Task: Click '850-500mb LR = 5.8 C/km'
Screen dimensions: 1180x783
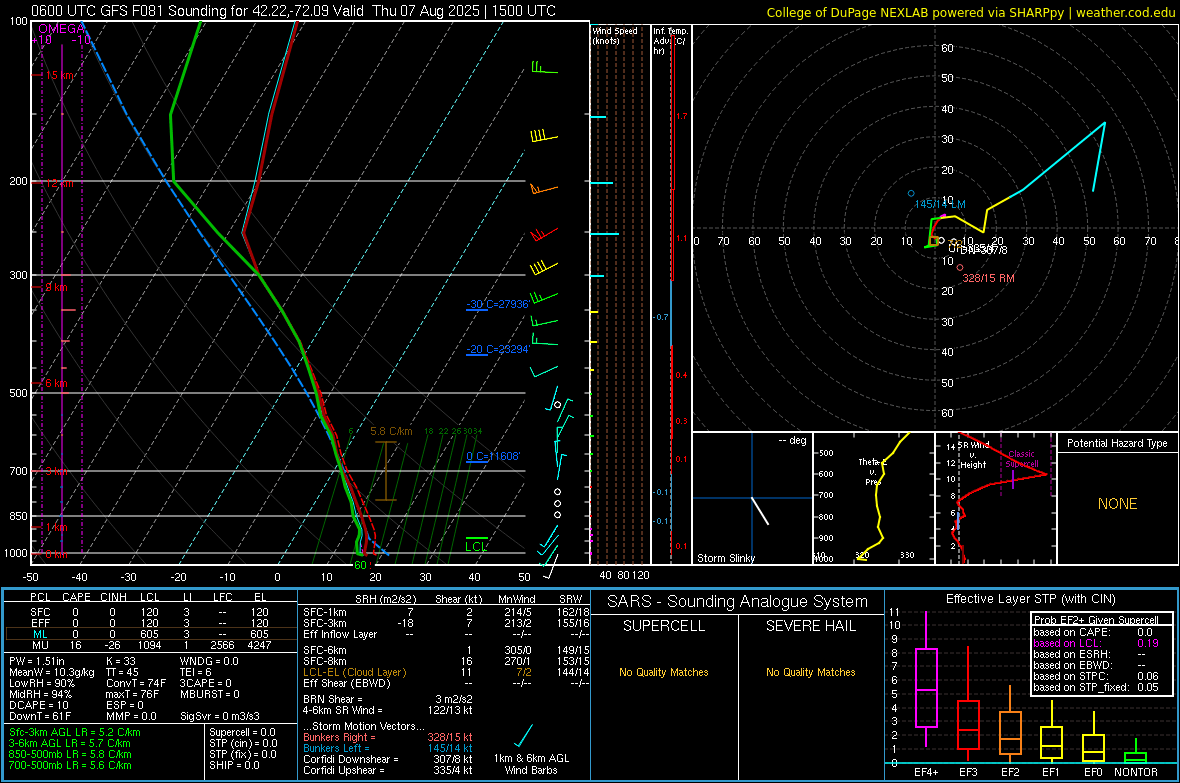Action: click(x=70, y=754)
